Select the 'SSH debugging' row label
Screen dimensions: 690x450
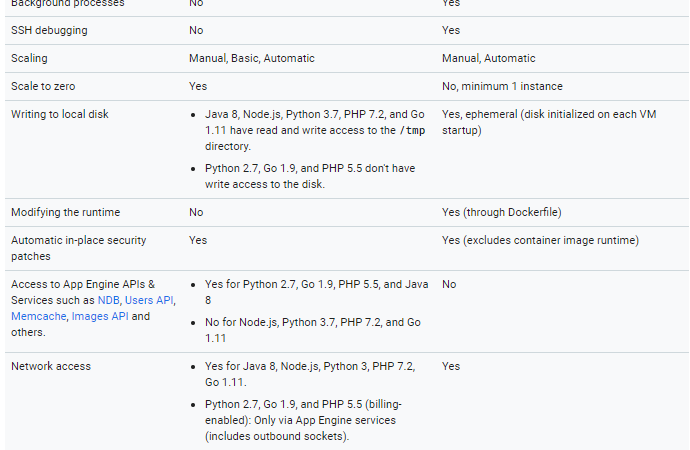pos(49,30)
